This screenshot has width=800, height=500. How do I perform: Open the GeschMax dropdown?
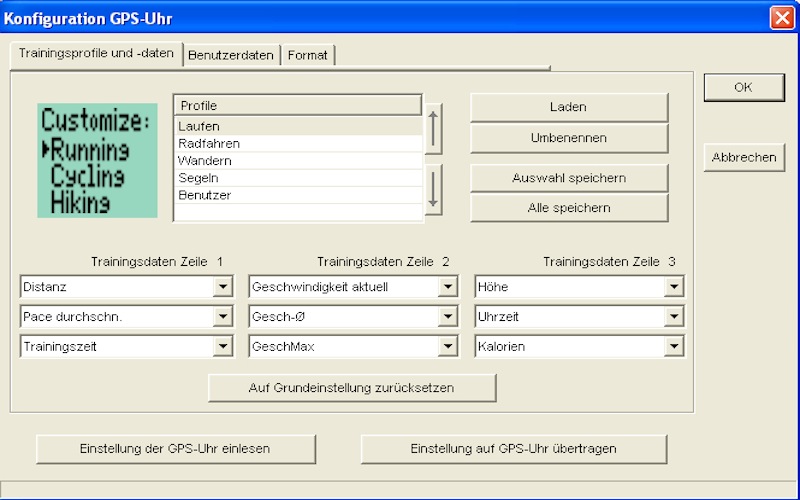(449, 347)
